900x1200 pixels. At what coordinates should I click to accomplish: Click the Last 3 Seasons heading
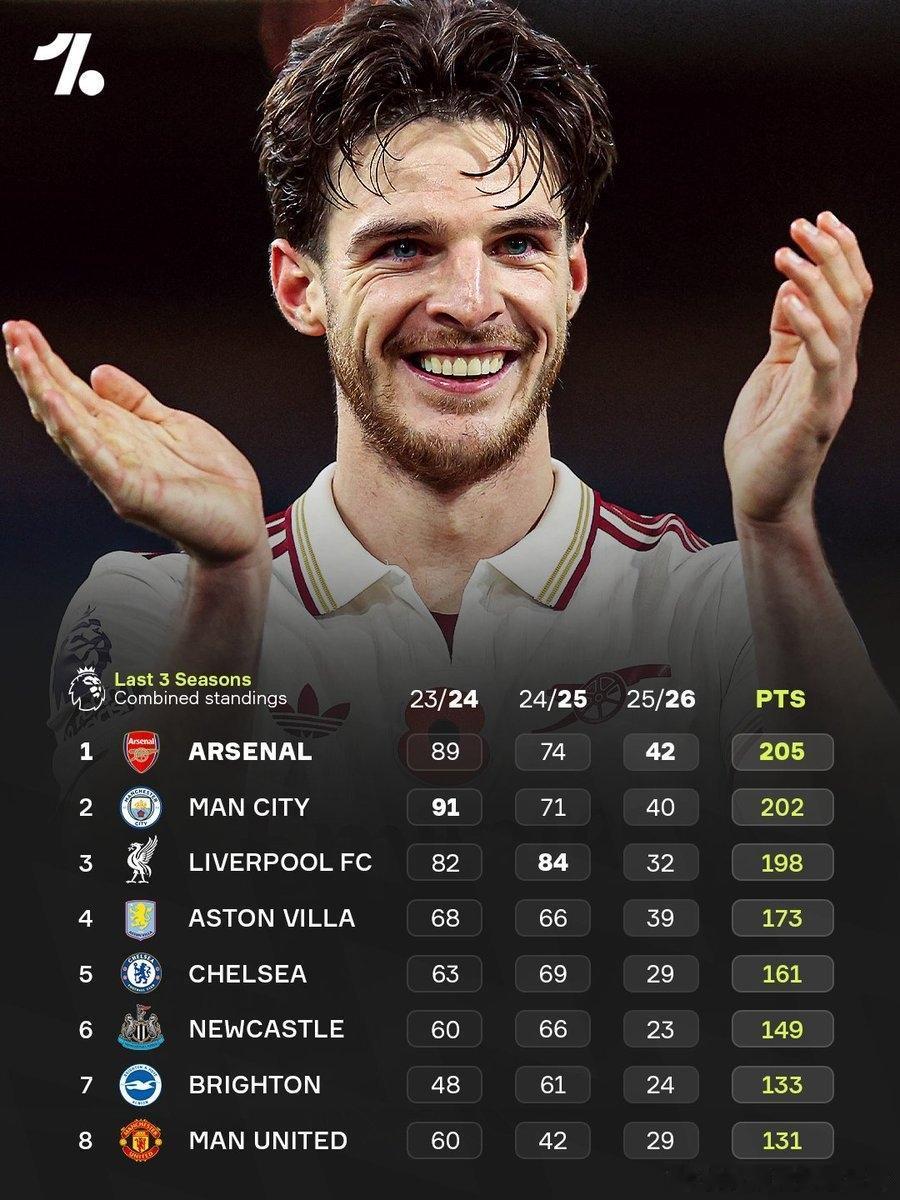pyautogui.click(x=183, y=680)
